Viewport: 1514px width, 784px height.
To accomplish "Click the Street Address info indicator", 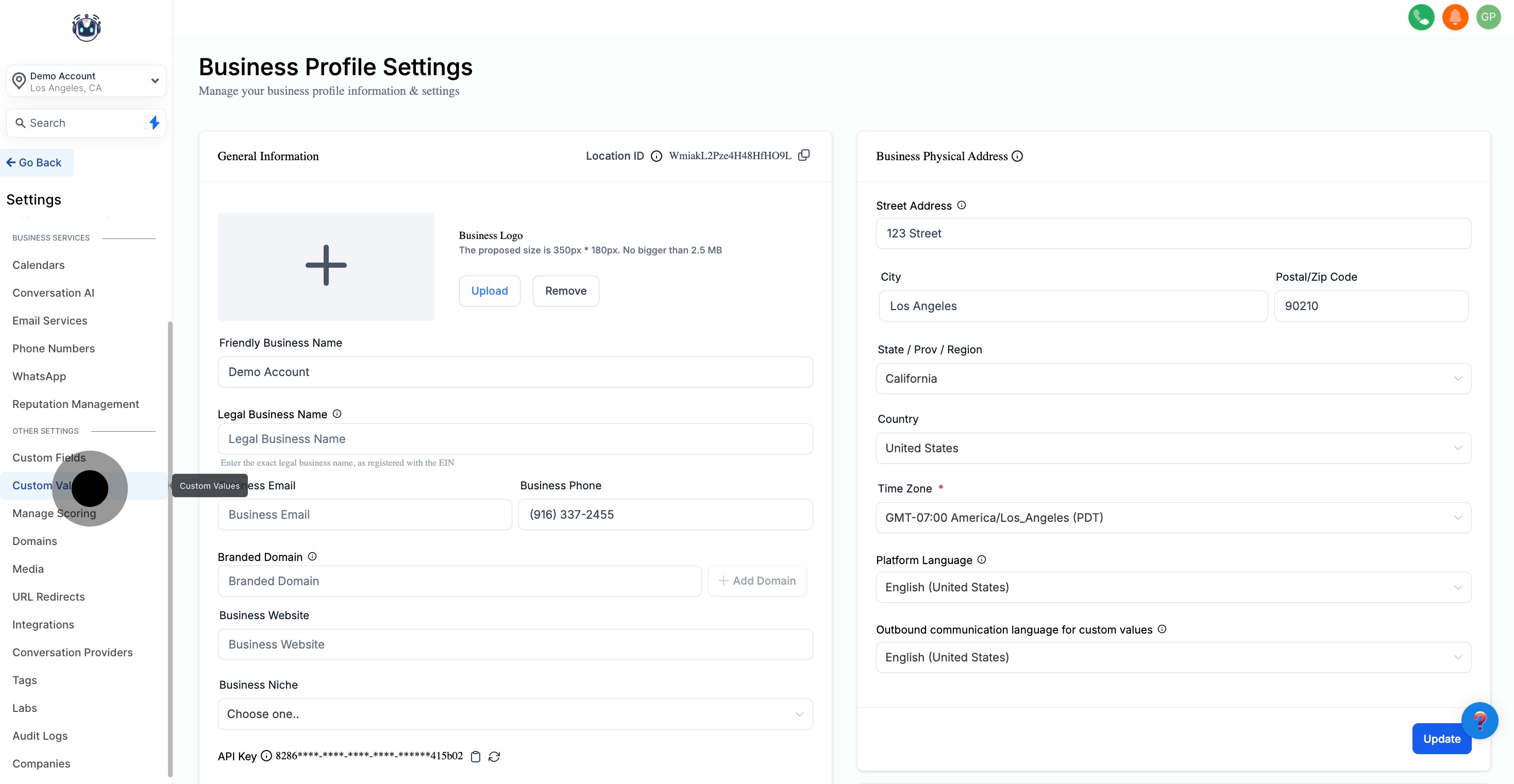I will pyautogui.click(x=962, y=205).
